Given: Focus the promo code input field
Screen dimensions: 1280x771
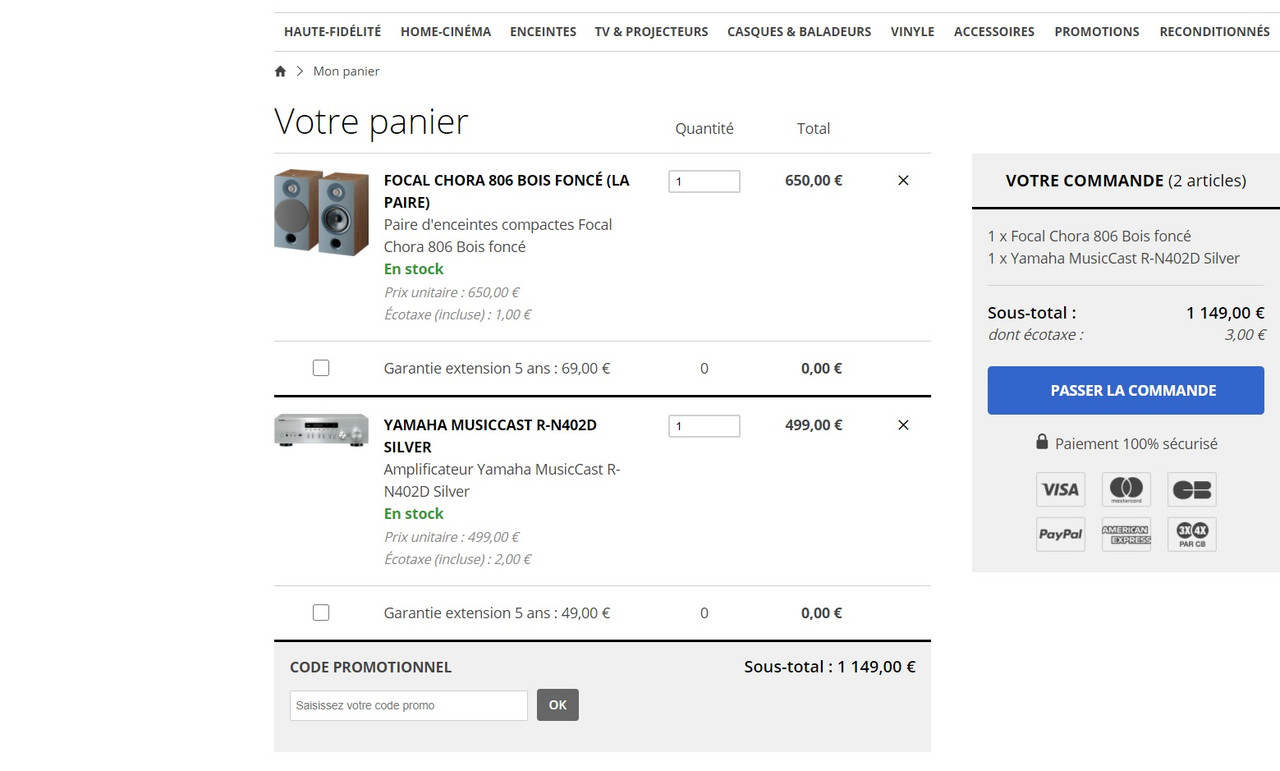Looking at the screenshot, I should [409, 705].
